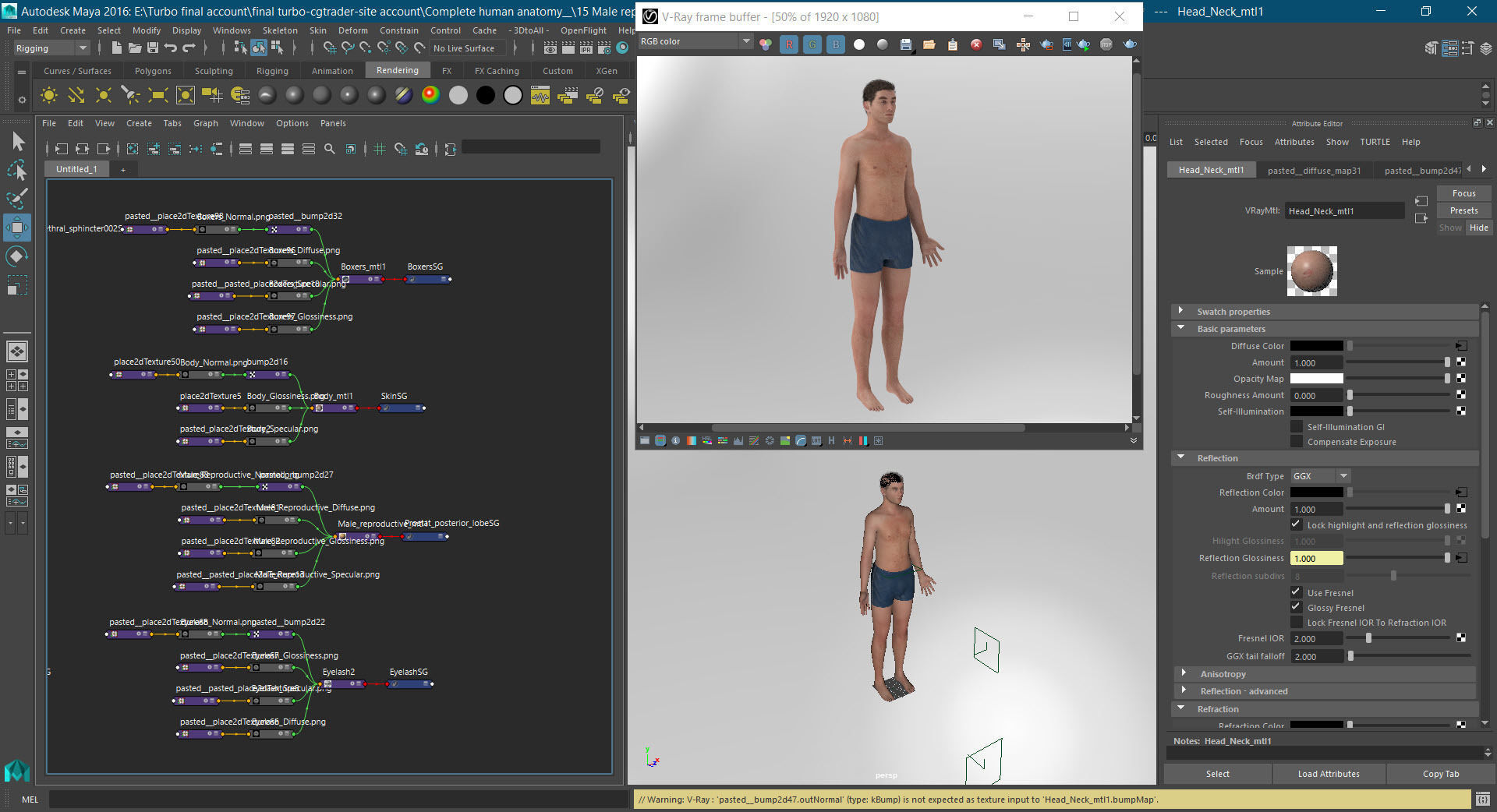Uncheck Lock highlight and reflection glossiness
The height and width of the screenshot is (812, 1497).
[x=1297, y=524]
